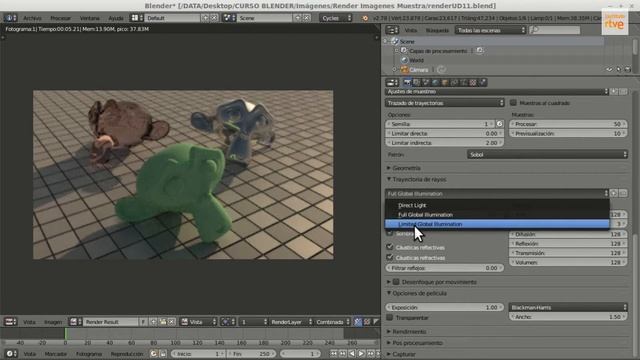
Task: Open the Blackman-Harris filter dropdown
Action: pos(568,307)
